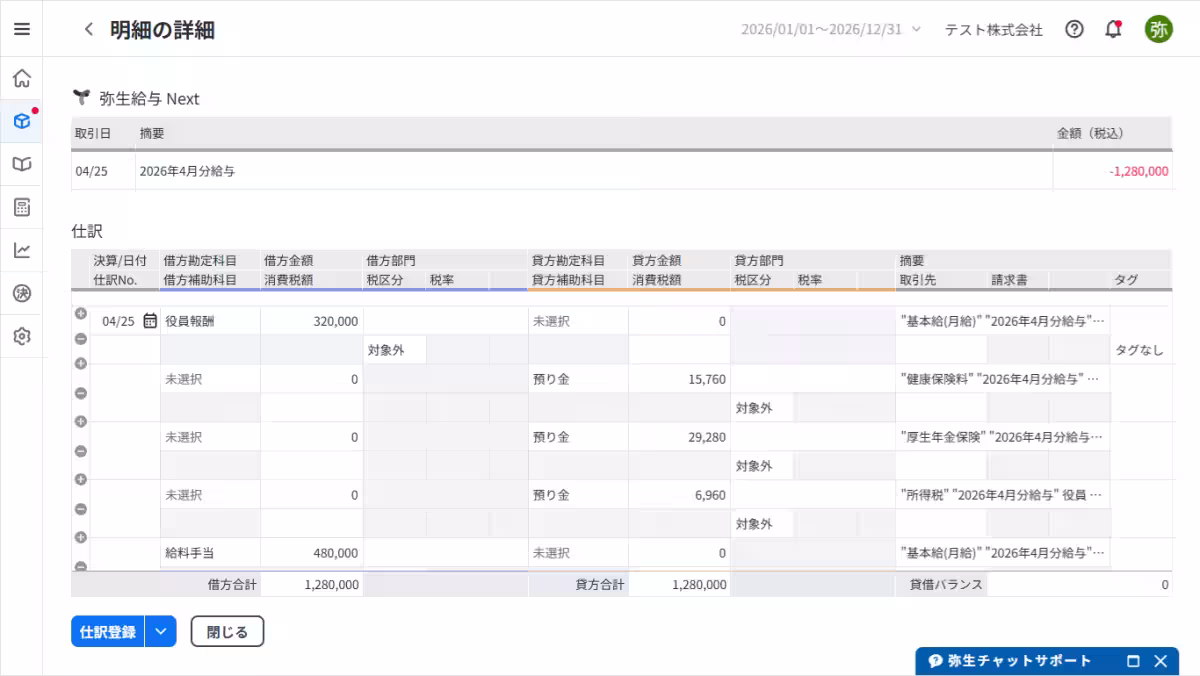Open the home icon in sidebar
1200x676 pixels.
click(21, 78)
